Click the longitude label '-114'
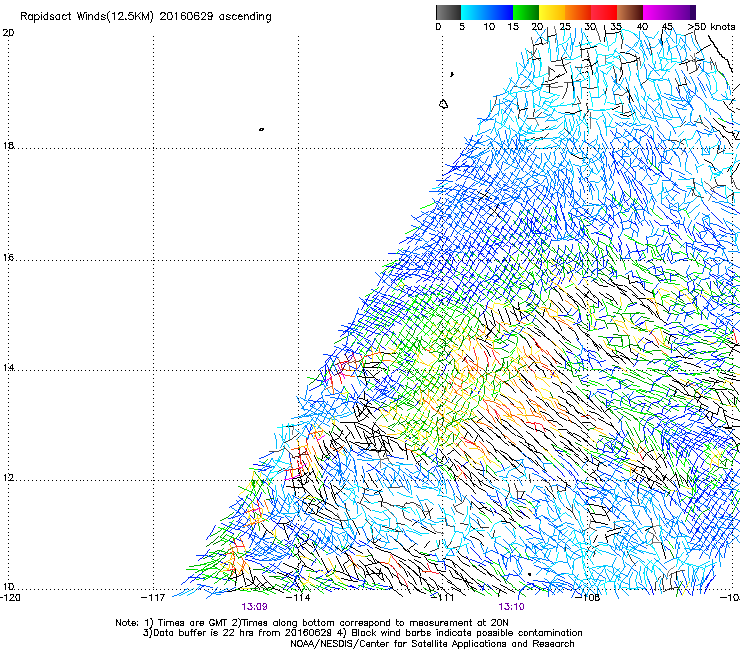The height and width of the screenshot is (650, 740). [x=298, y=598]
